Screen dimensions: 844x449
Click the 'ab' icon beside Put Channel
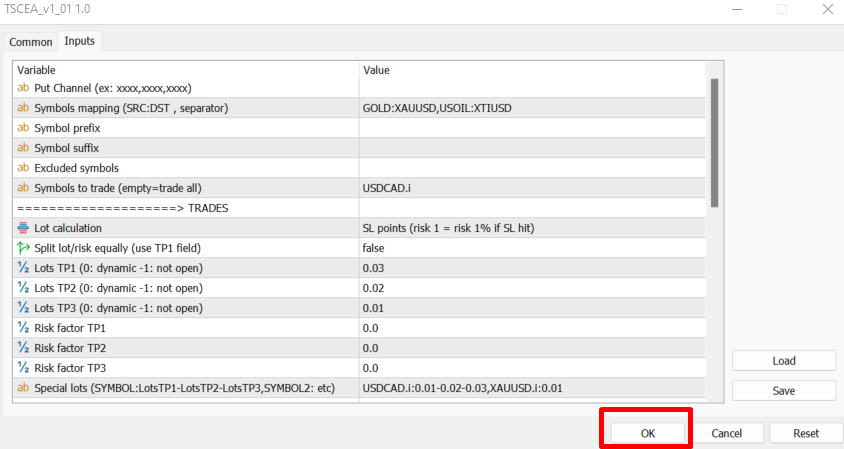24,88
